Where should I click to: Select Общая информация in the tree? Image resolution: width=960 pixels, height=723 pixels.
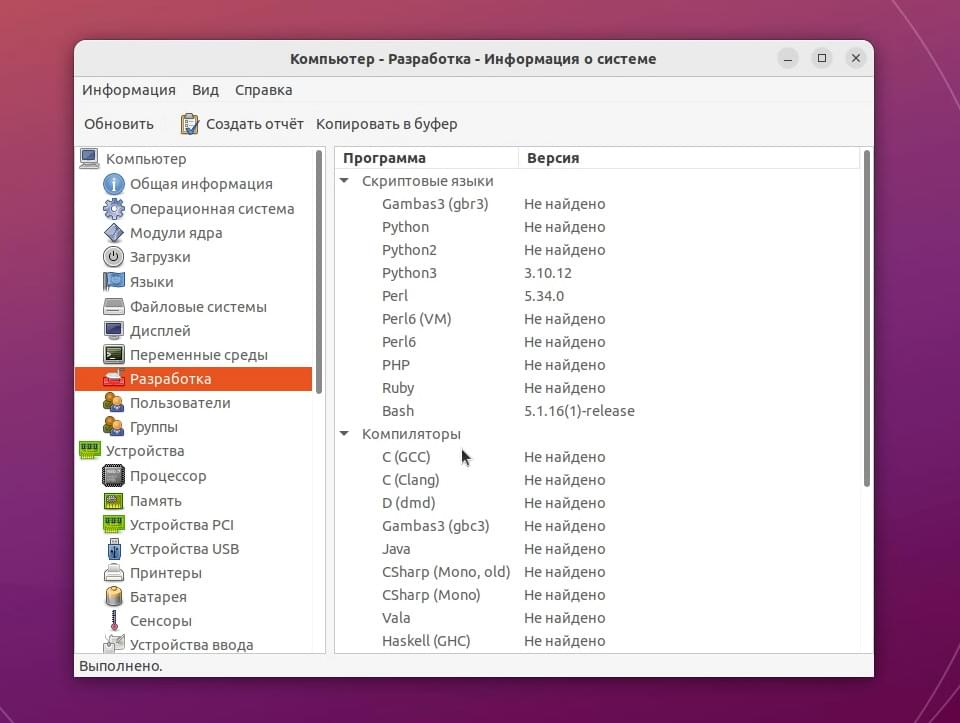click(x=201, y=184)
